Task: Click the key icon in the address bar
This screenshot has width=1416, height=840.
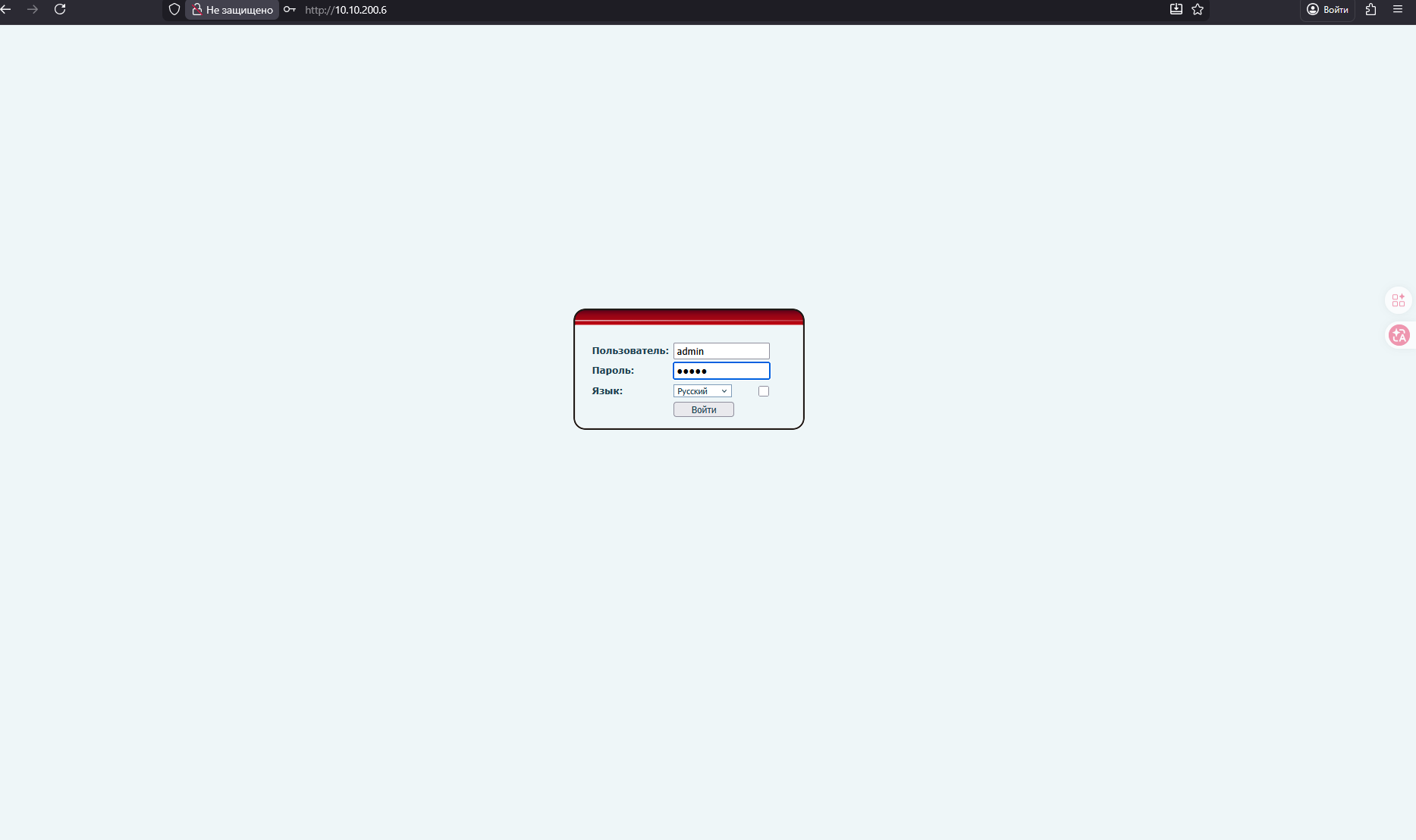Action: tap(289, 10)
